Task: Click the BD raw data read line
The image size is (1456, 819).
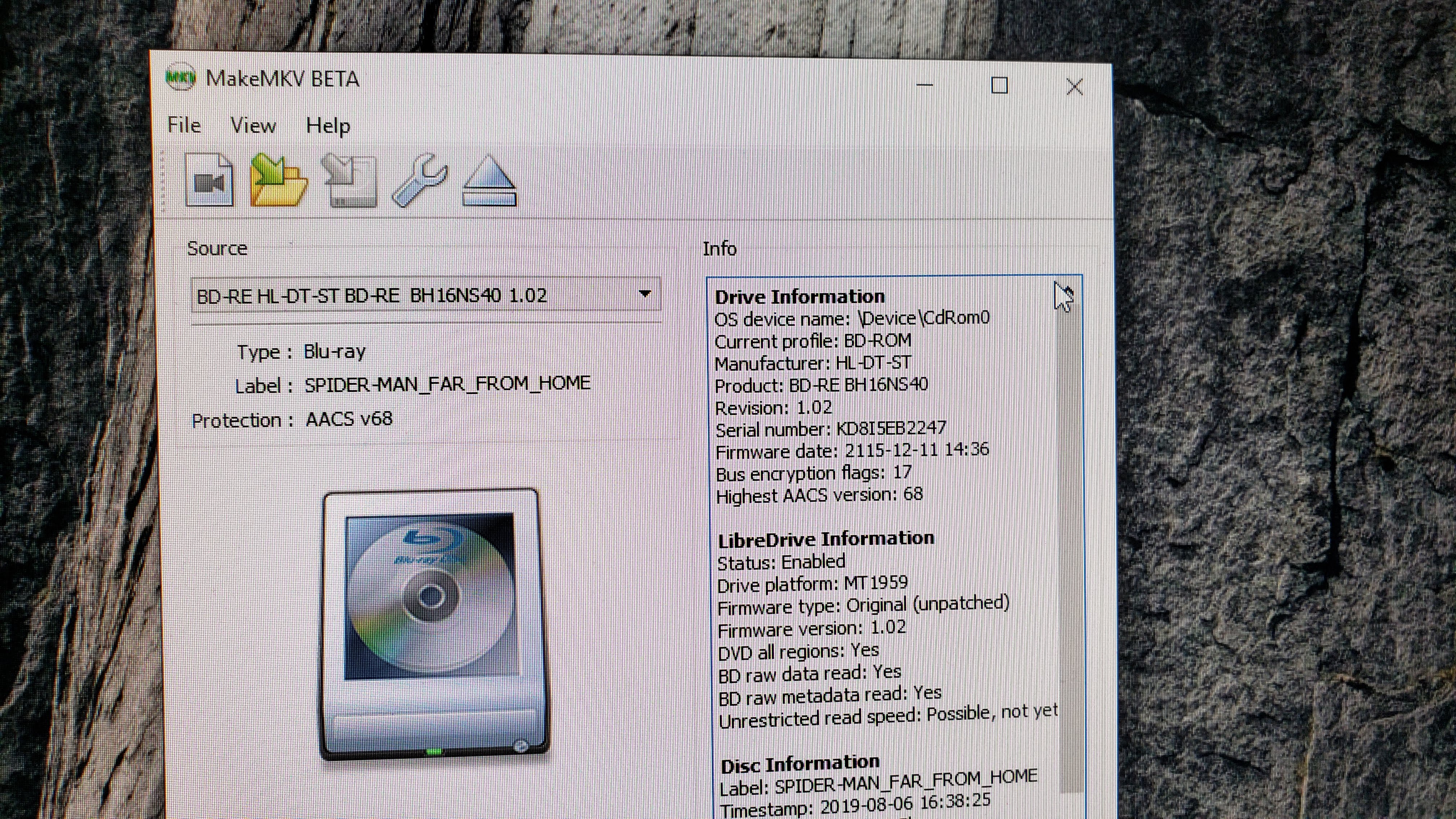Action: (809, 673)
